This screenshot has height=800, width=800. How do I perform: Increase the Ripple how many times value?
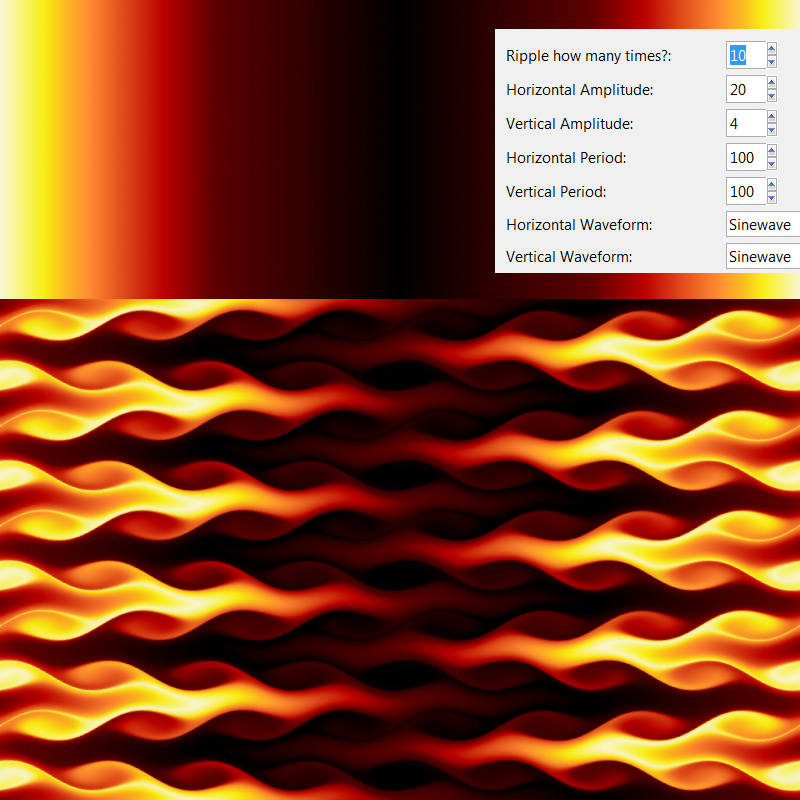point(771,49)
